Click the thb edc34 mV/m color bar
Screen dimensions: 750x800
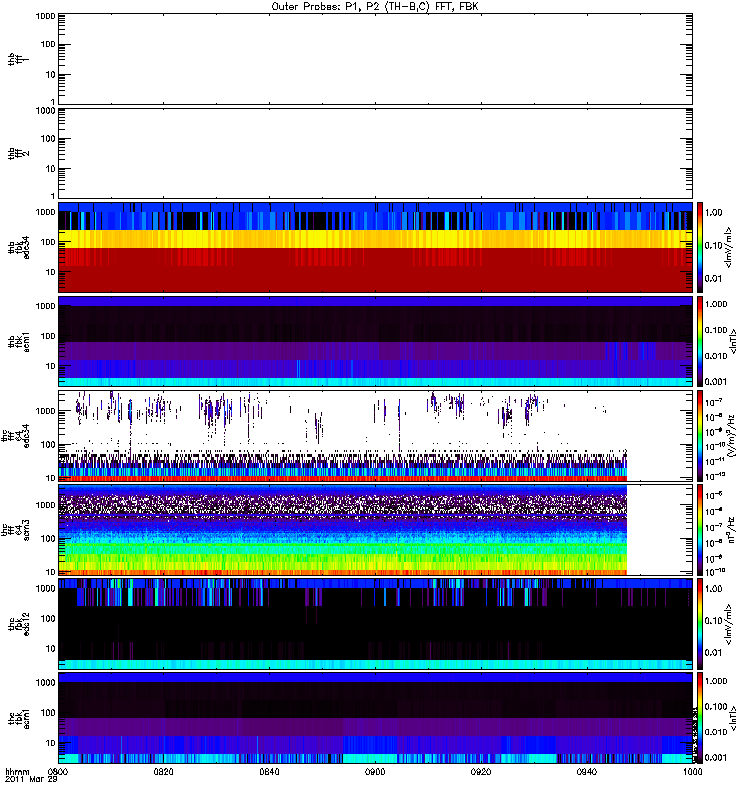(x=699, y=247)
